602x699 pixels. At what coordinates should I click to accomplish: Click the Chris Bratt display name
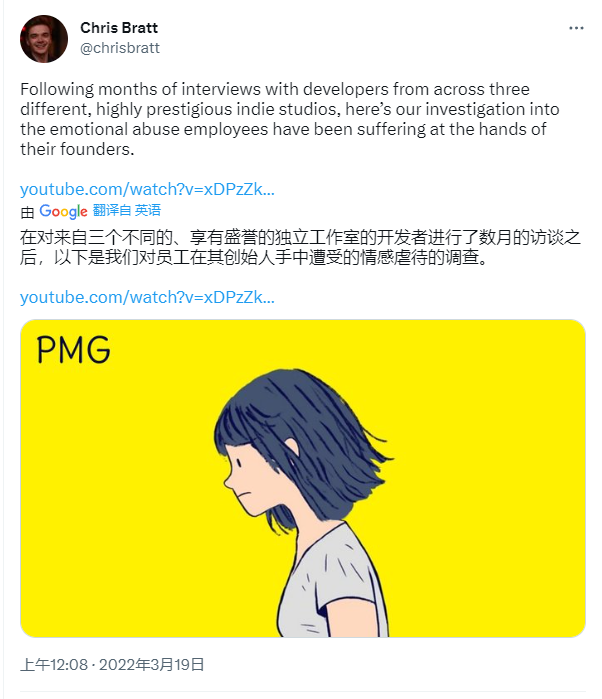click(119, 28)
